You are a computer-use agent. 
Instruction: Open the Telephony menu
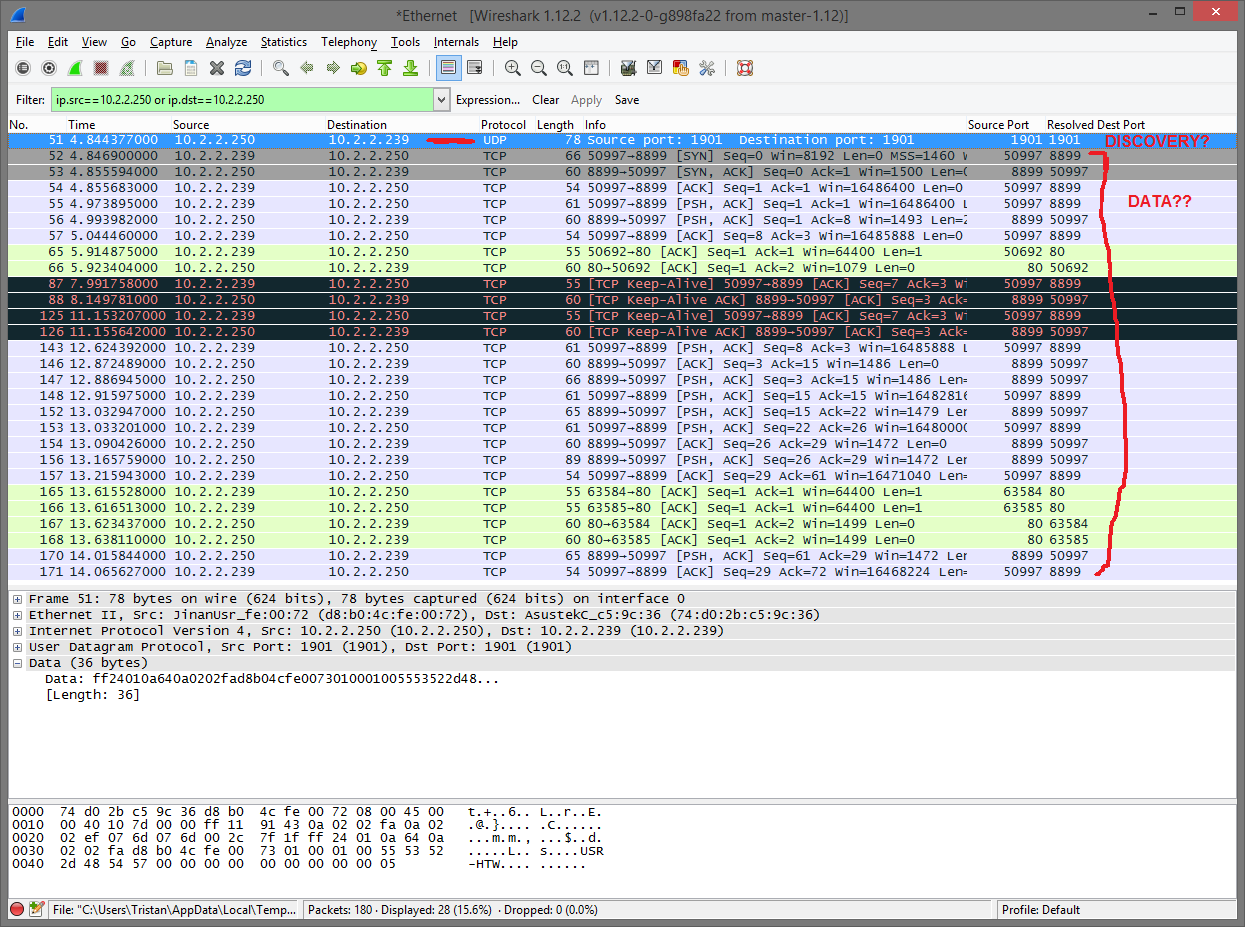(348, 42)
